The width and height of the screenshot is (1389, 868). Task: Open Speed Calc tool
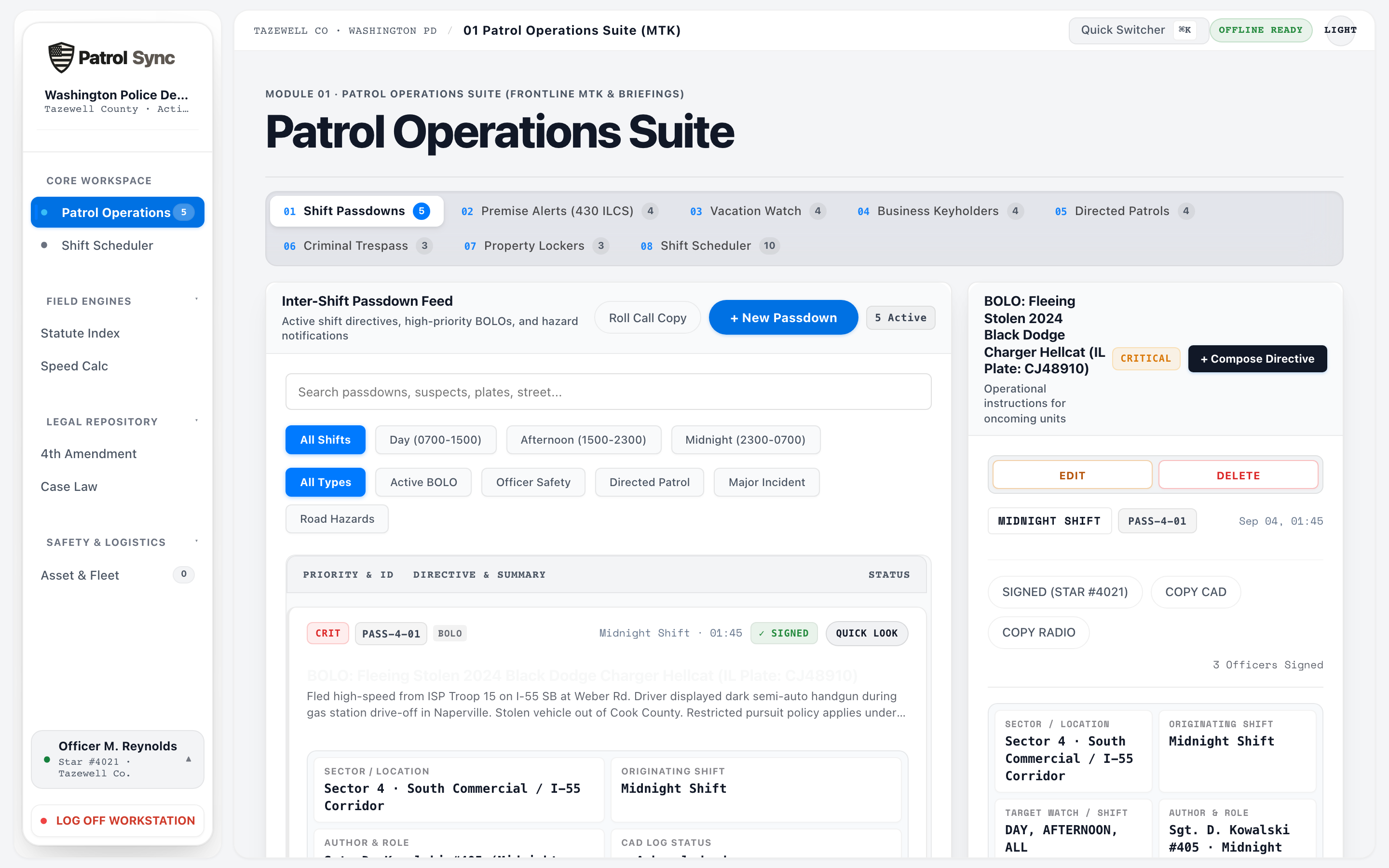point(74,366)
